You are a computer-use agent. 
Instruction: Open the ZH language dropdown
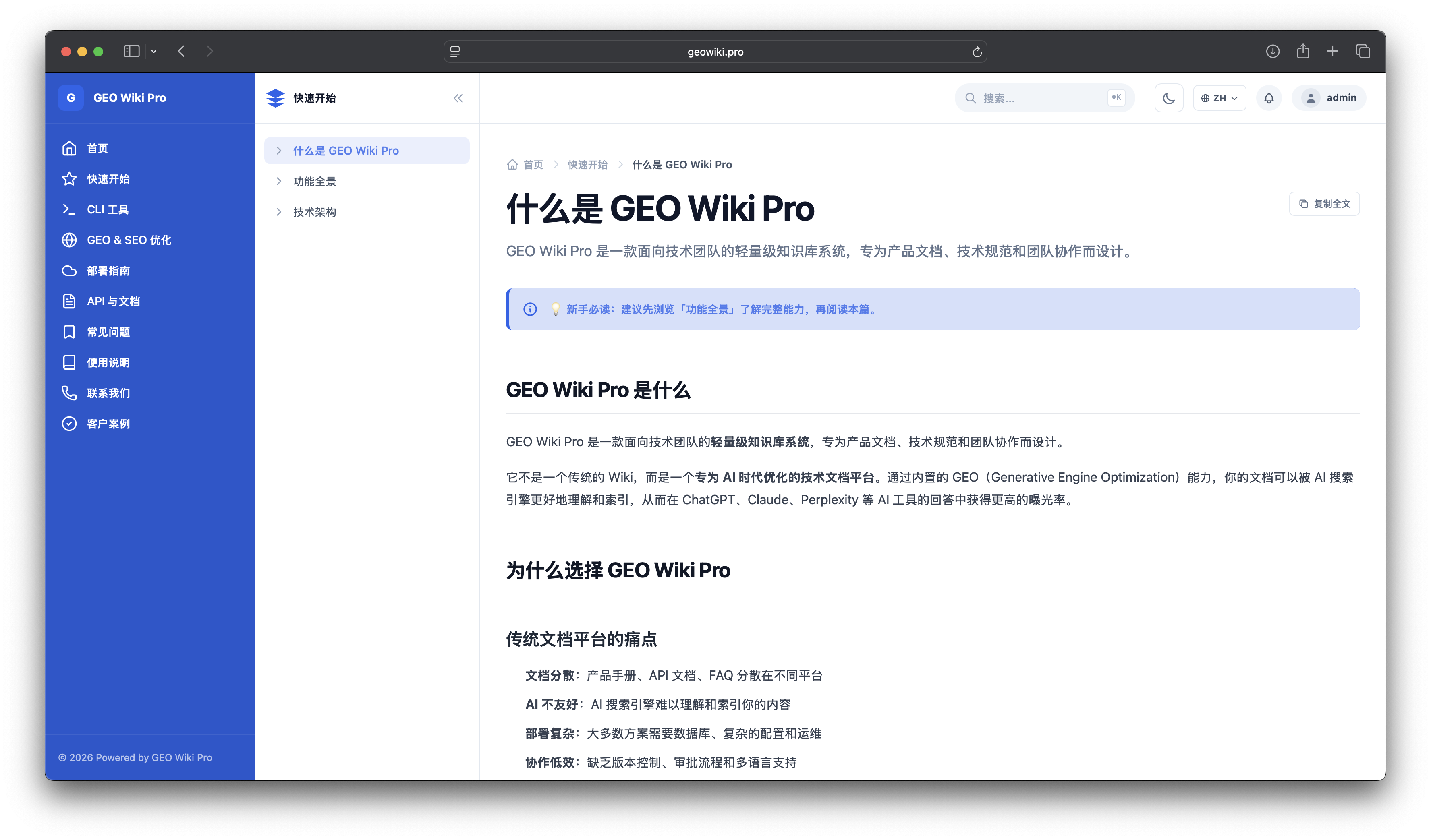1219,98
